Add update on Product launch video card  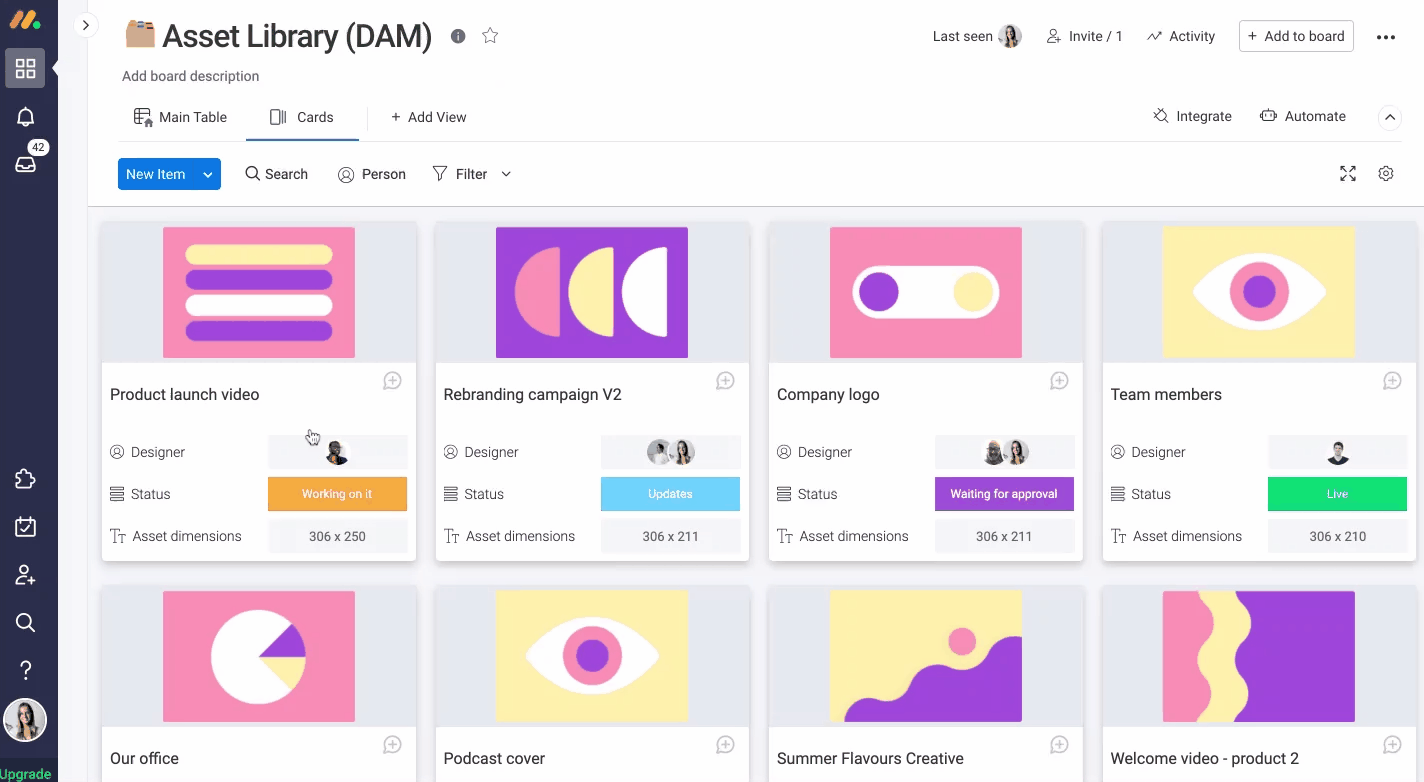click(393, 381)
